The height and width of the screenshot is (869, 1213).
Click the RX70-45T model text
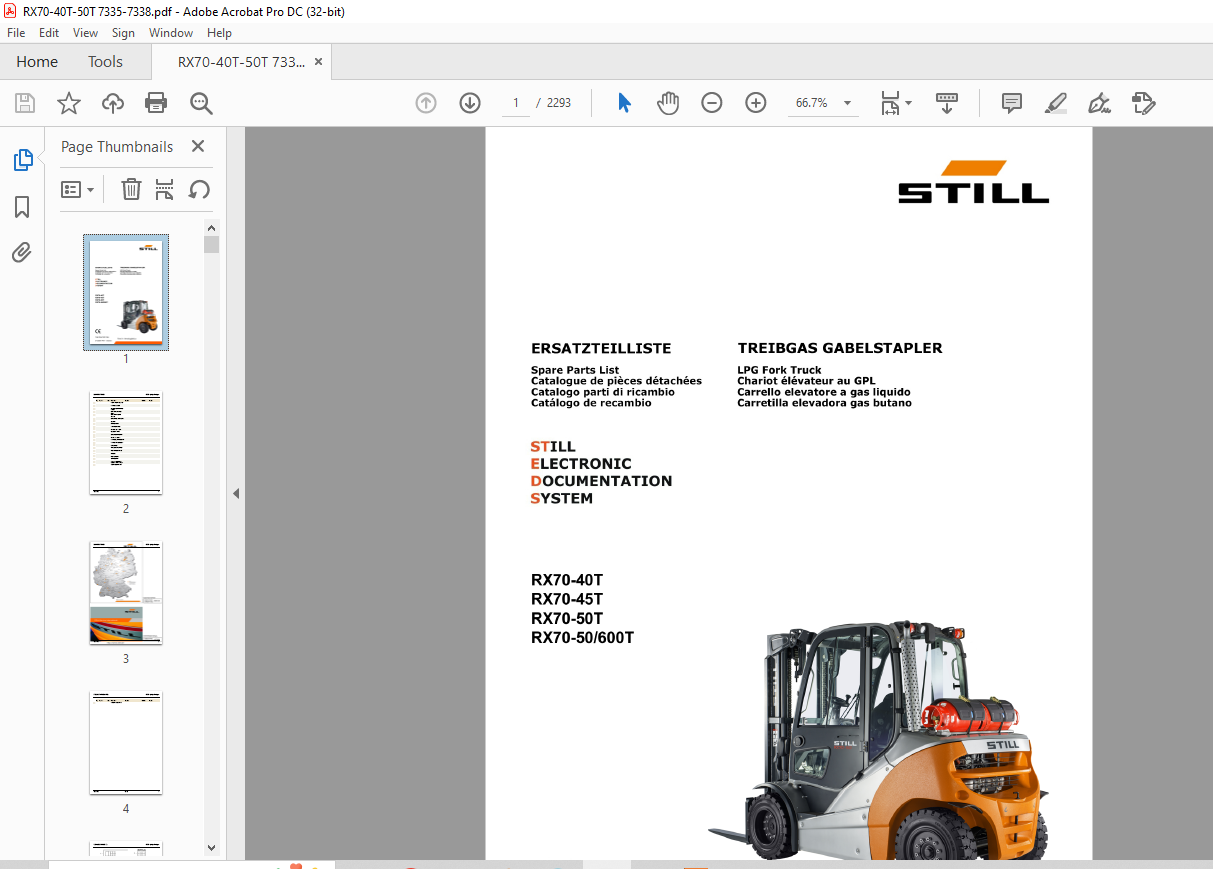(x=567, y=600)
